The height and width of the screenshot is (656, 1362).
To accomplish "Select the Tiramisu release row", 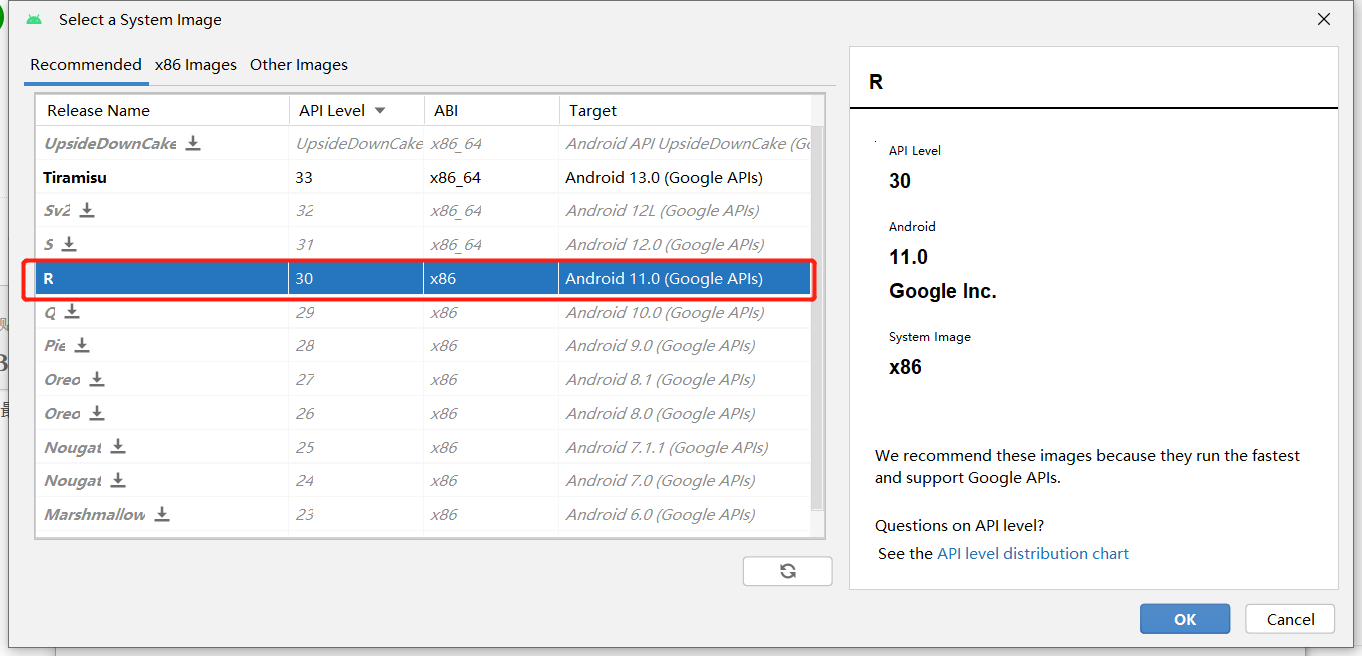I will point(423,177).
